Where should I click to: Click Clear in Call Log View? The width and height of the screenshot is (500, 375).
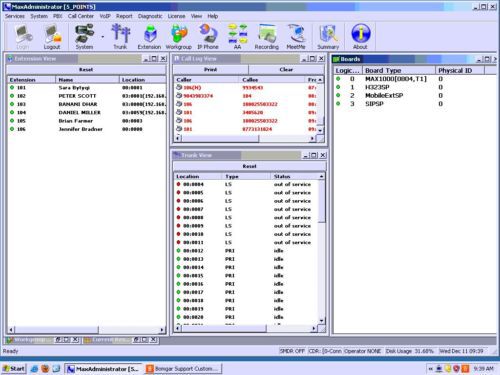[x=286, y=69]
